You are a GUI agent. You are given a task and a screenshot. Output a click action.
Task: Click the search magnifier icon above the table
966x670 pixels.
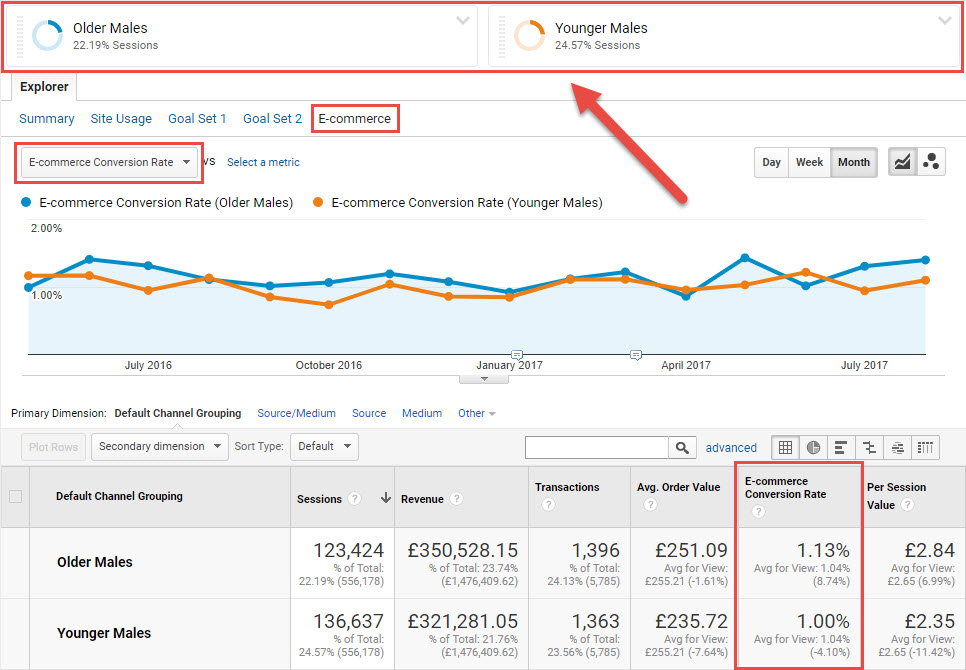click(682, 447)
